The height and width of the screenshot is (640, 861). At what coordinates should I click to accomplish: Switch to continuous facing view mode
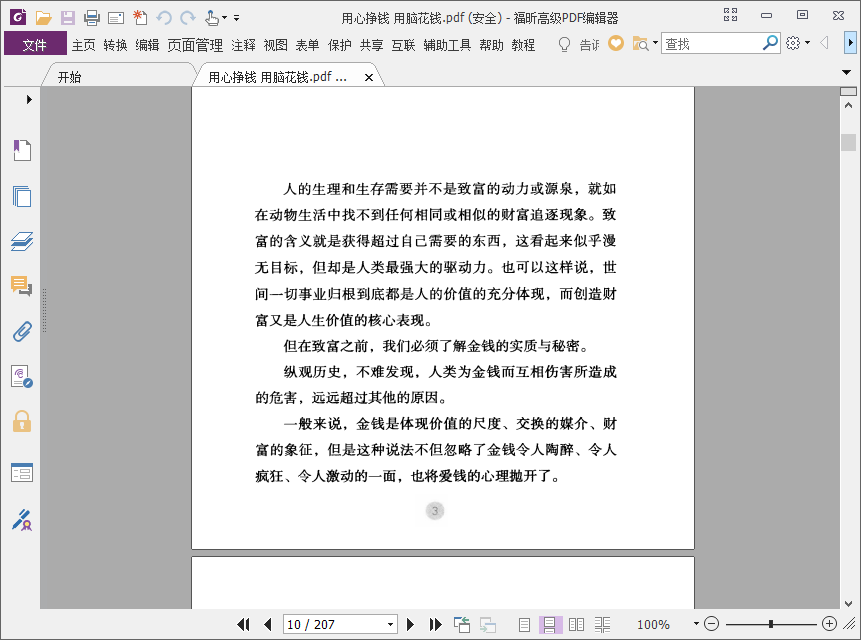point(602,624)
